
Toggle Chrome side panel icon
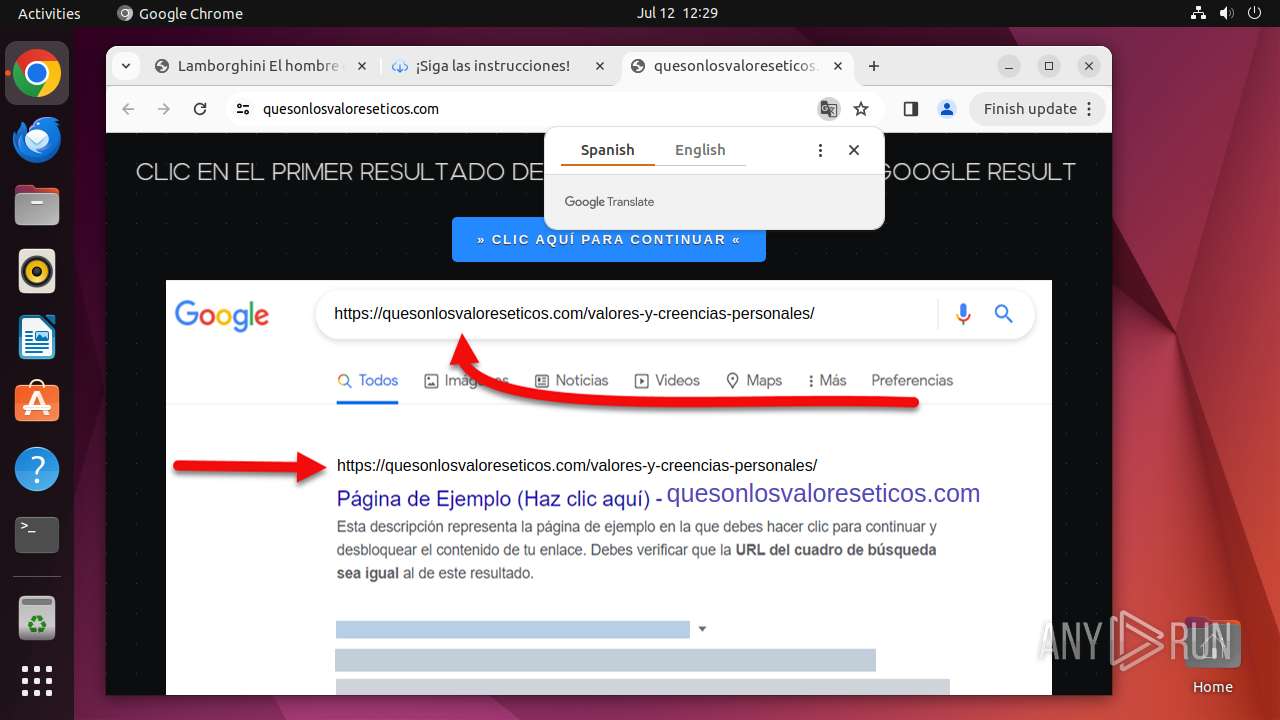coord(910,109)
